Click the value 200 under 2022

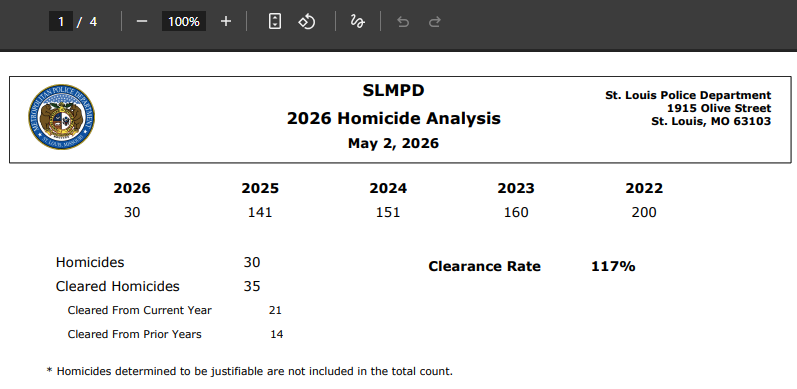pyautogui.click(x=644, y=212)
